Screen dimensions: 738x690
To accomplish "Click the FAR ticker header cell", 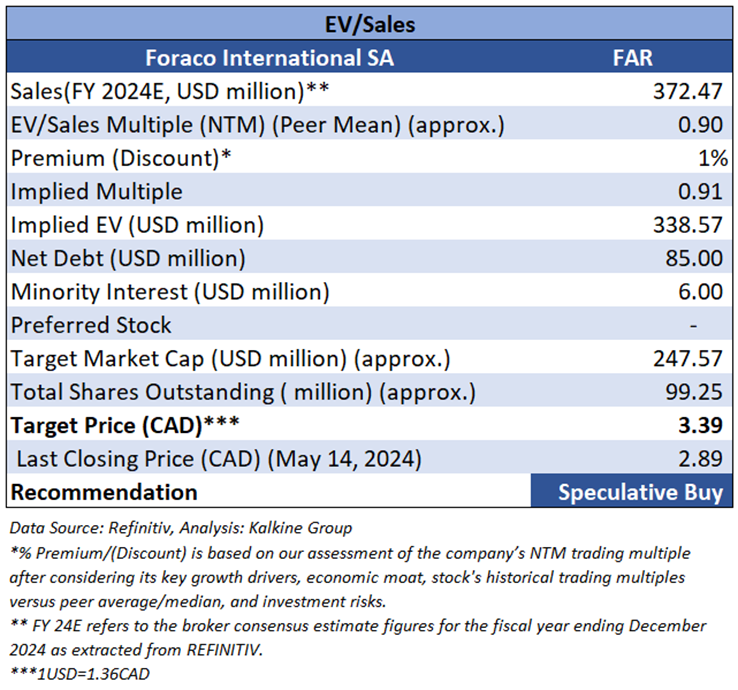I will tap(632, 58).
